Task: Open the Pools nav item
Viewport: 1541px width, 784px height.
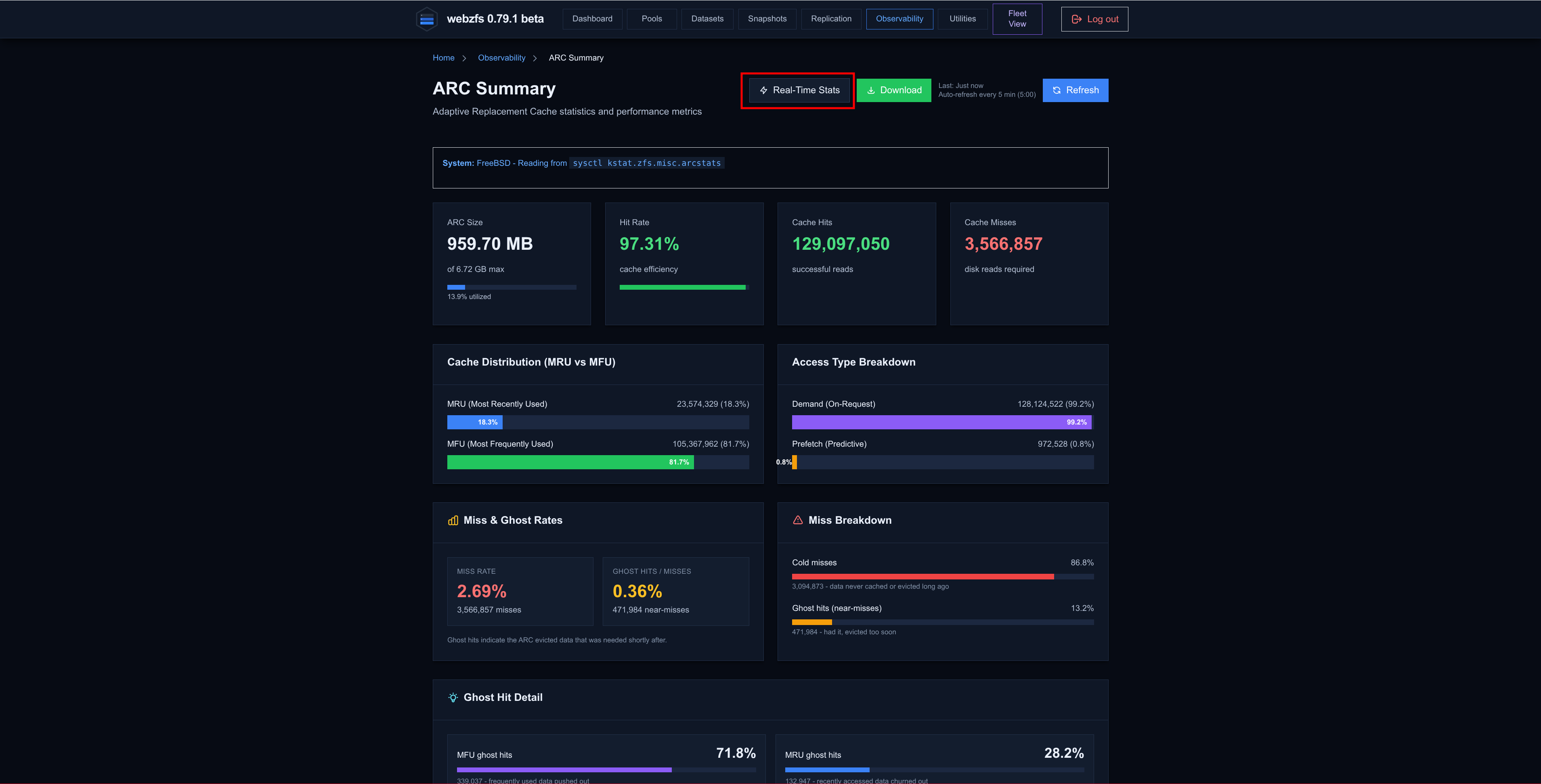Action: [652, 19]
